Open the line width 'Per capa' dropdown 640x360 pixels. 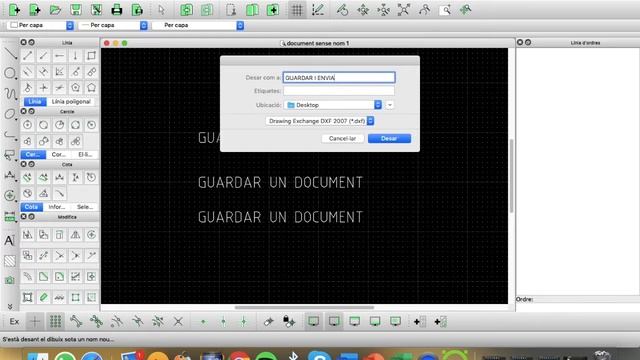point(113,25)
